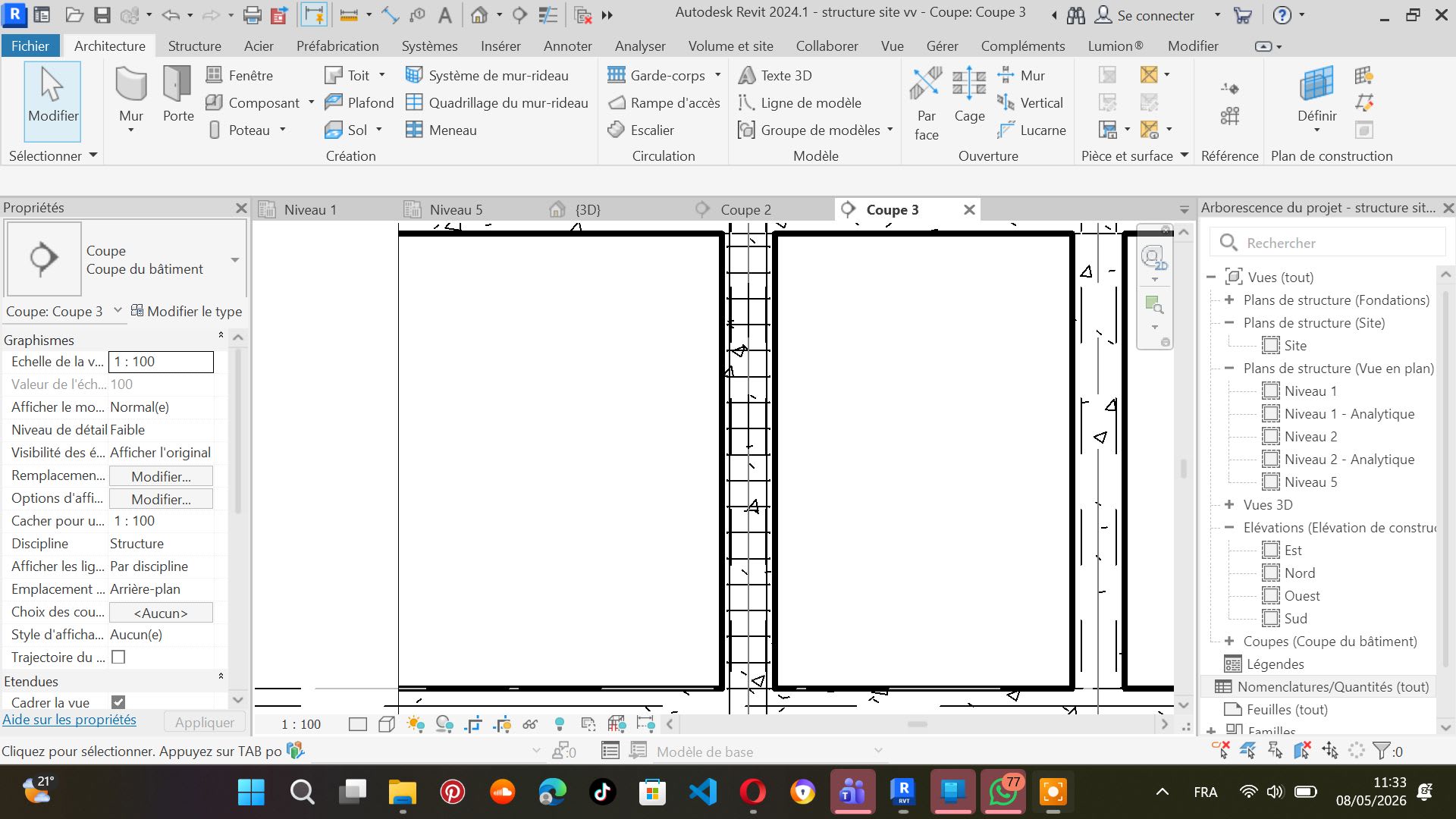The width and height of the screenshot is (1456, 819).
Task: Click the Rampe d'accès tool
Action: [x=664, y=102]
